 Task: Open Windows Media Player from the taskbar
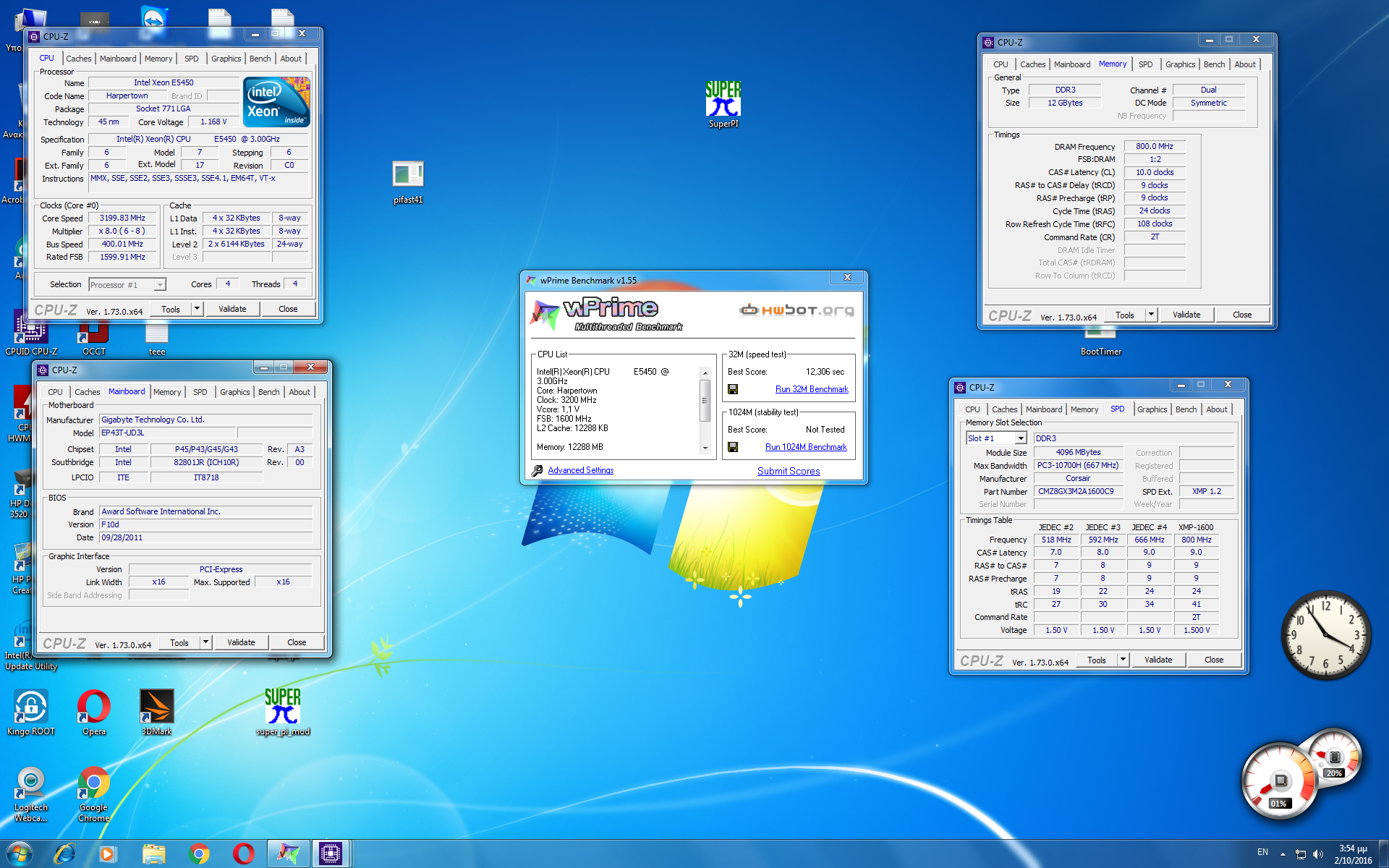click(108, 854)
